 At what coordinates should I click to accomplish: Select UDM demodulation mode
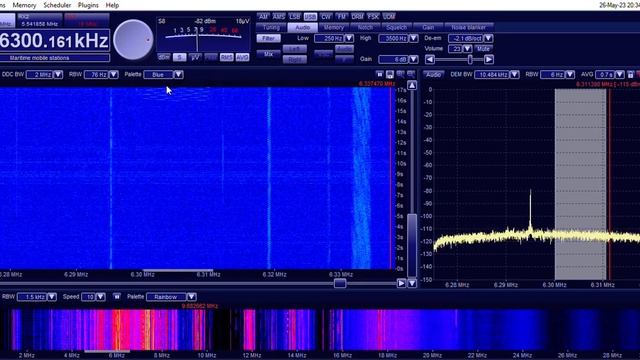(389, 17)
